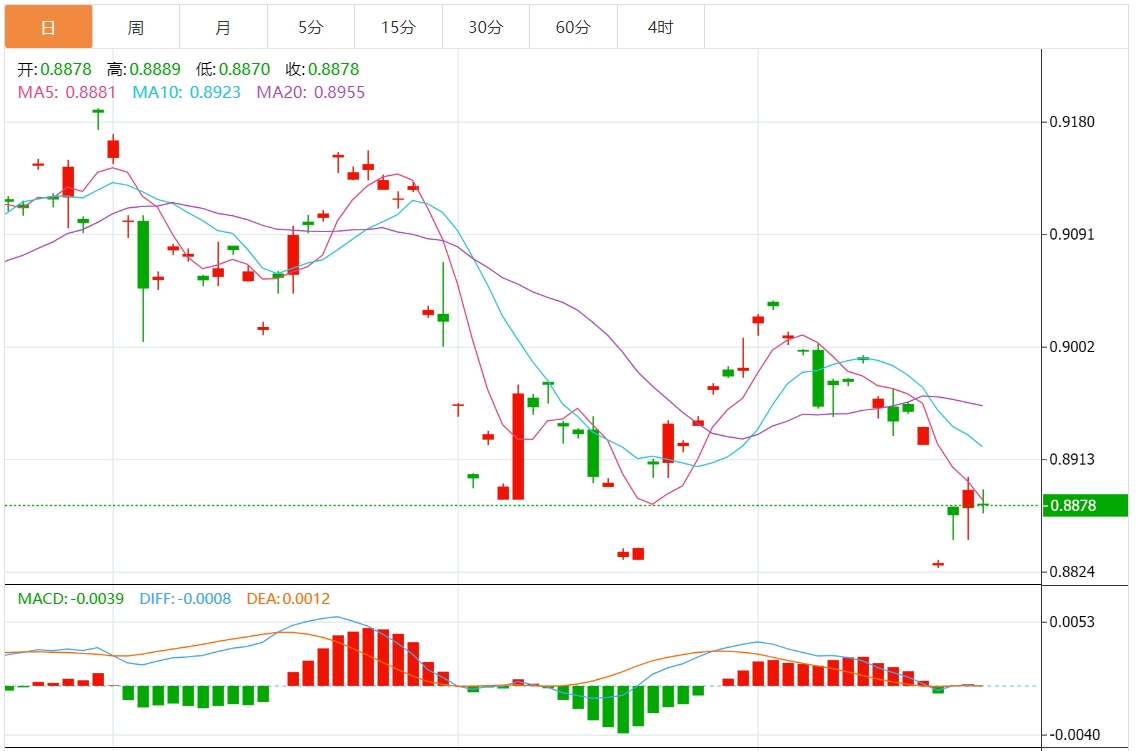Viewport: 1140px width, 751px height.
Task: Switch to the 月 monthly tab
Action: click(223, 27)
